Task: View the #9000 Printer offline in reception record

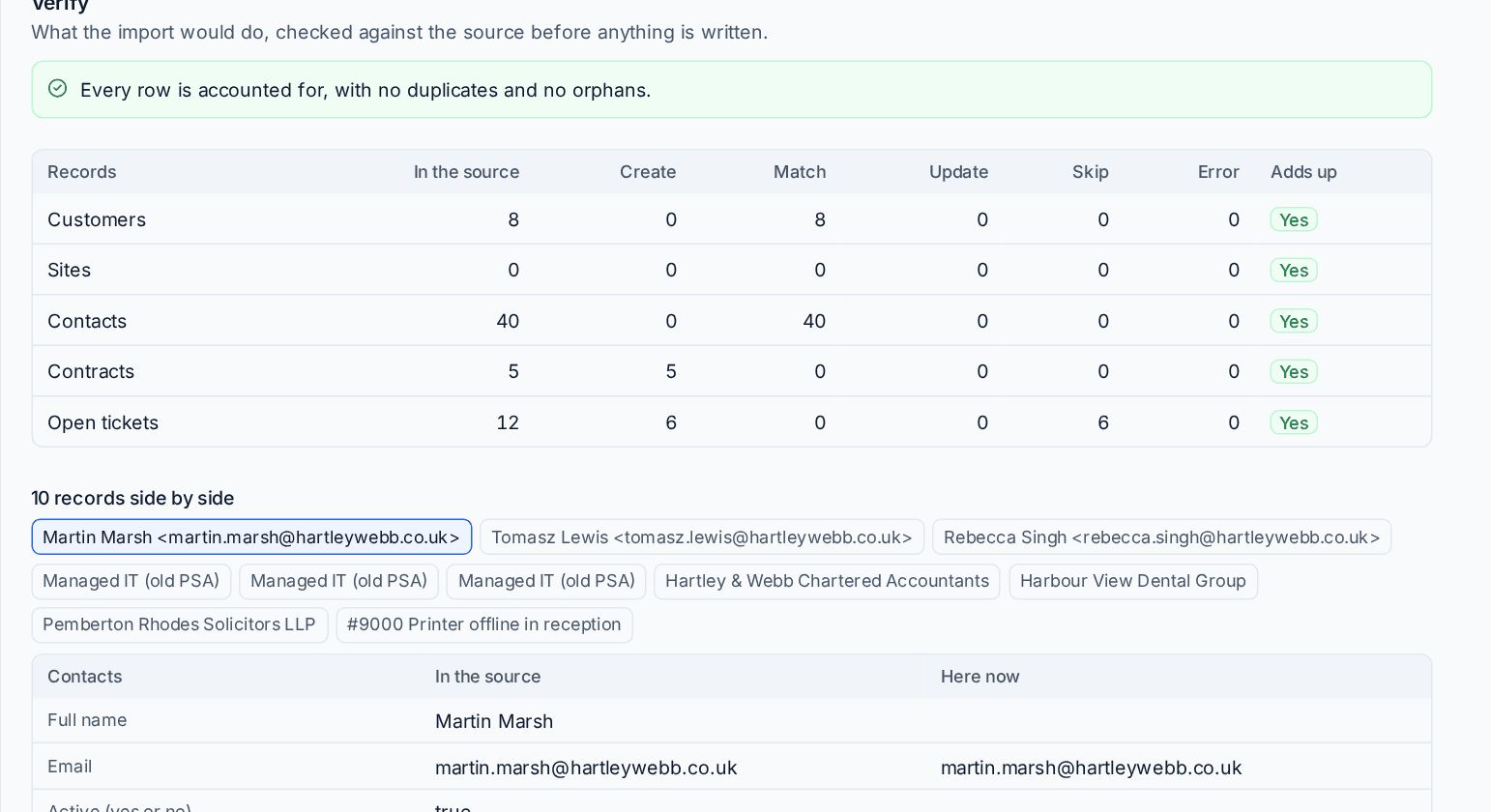Action: pyautogui.click(x=484, y=624)
